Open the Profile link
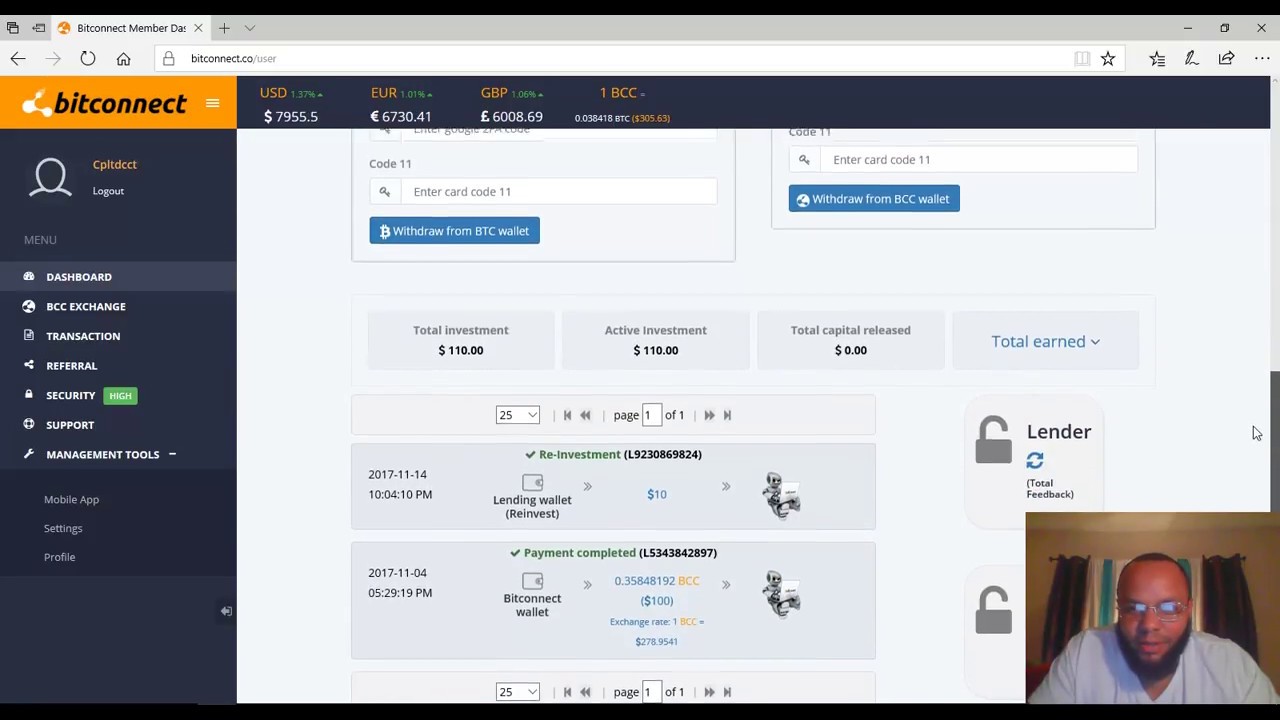Screen dimensions: 1280x720 (59, 557)
